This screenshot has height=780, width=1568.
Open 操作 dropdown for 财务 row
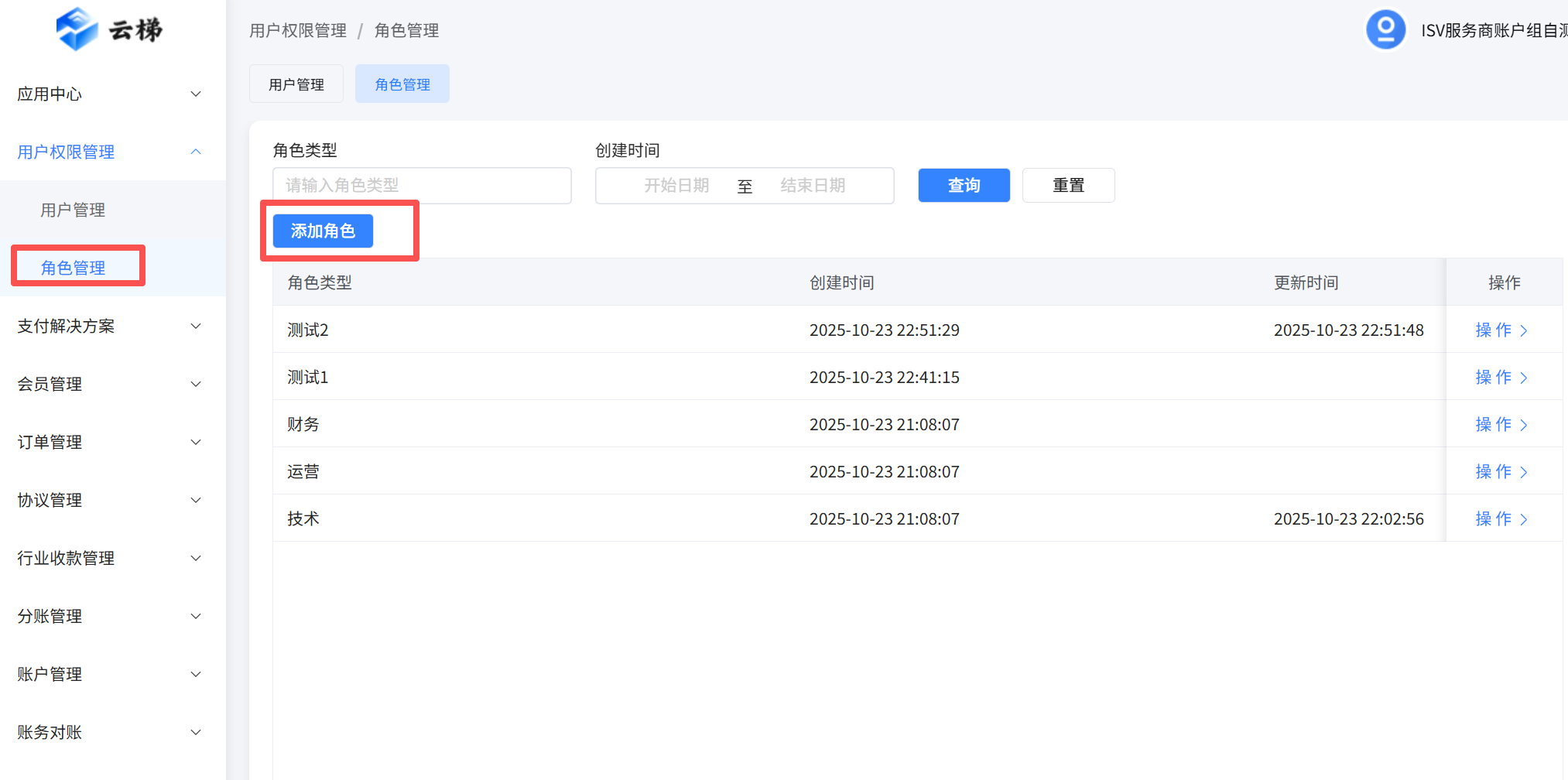tap(1501, 425)
